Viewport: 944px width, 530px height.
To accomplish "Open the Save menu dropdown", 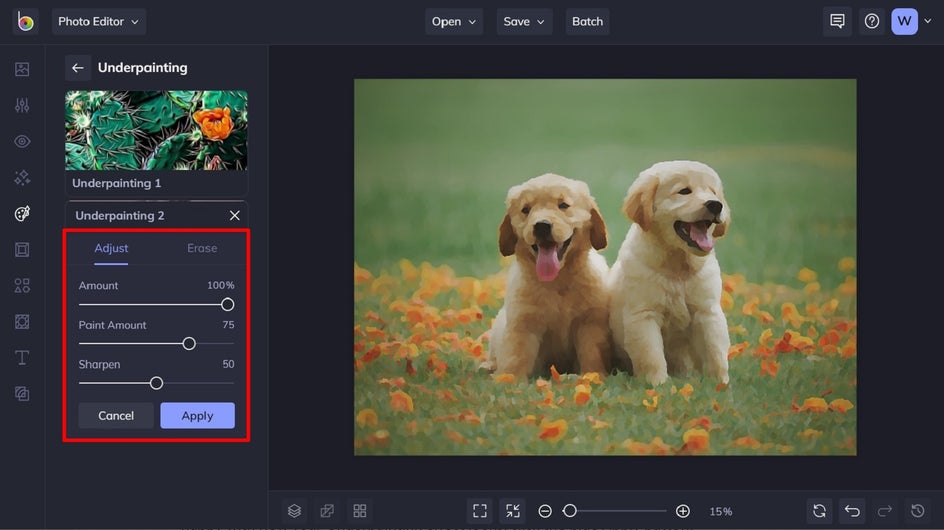I will coord(524,22).
